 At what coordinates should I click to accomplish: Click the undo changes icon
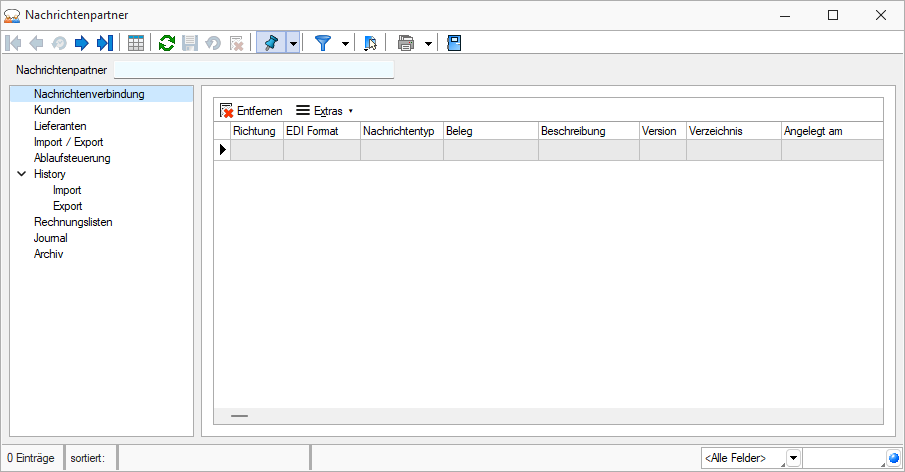(x=214, y=43)
